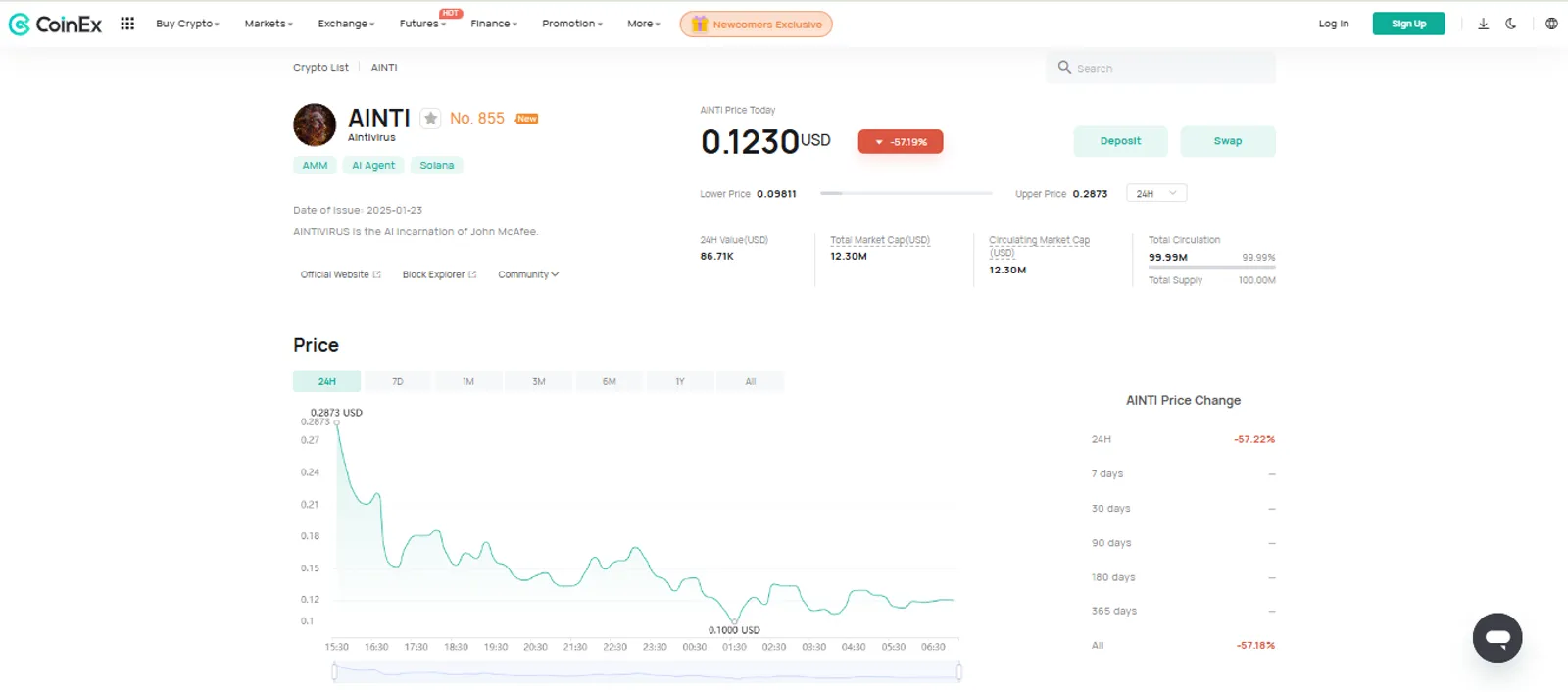This screenshot has width=1568, height=692.
Task: Click Total Market Cap(USD) label
Action: coord(880,240)
